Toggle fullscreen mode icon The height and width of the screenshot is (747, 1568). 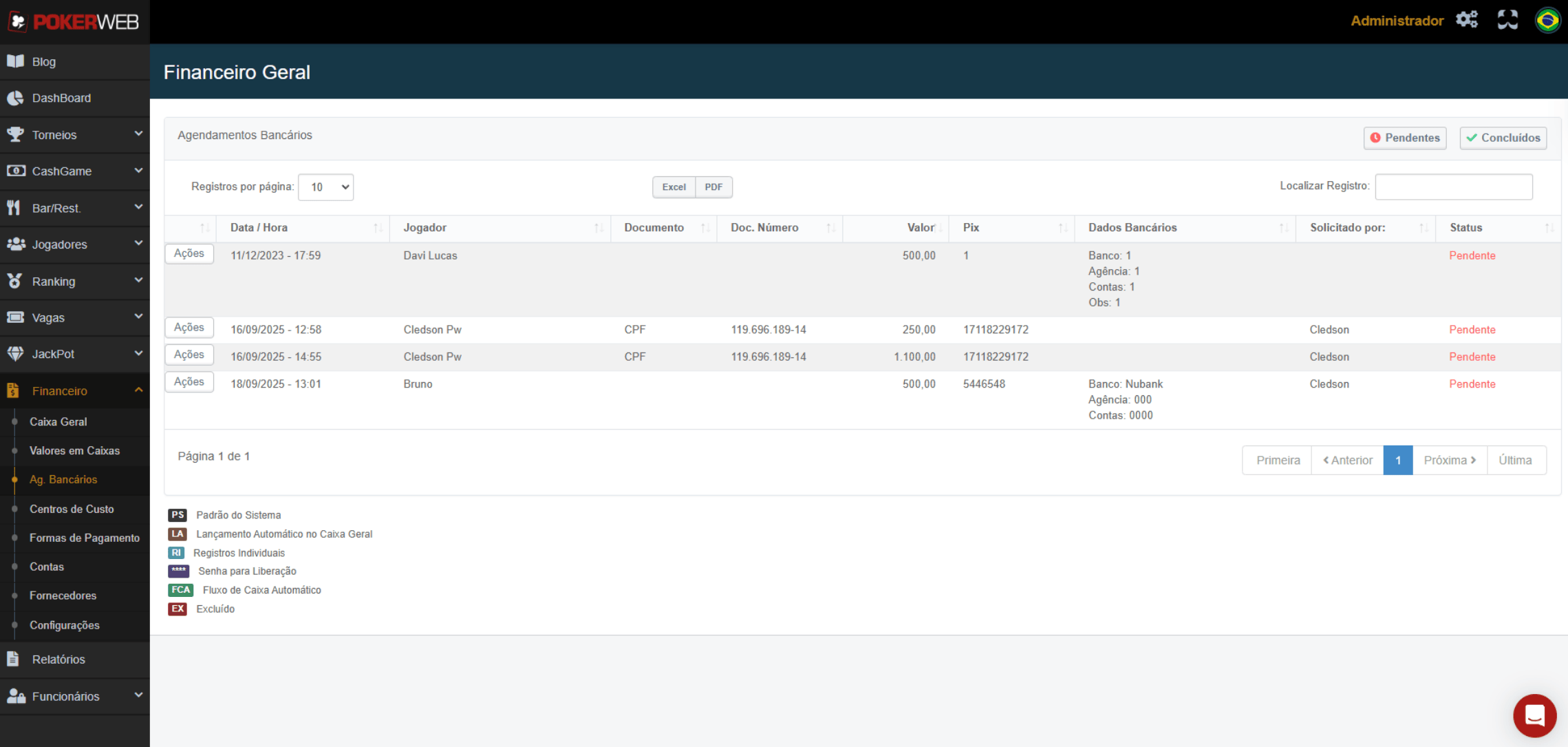1507,20
